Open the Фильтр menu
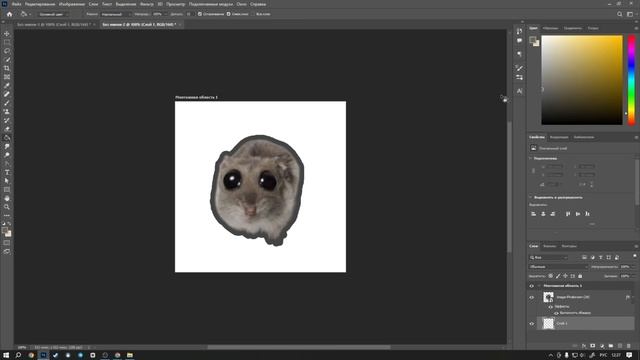The image size is (640, 360). point(147,4)
